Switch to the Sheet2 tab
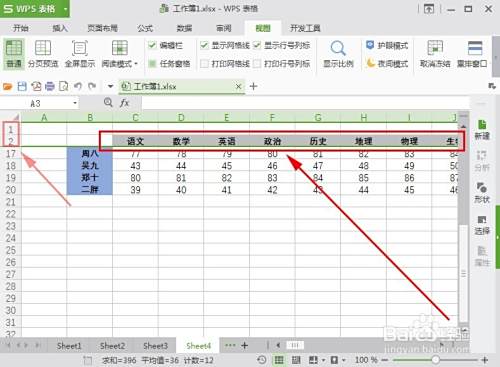 pyautogui.click(x=112, y=346)
